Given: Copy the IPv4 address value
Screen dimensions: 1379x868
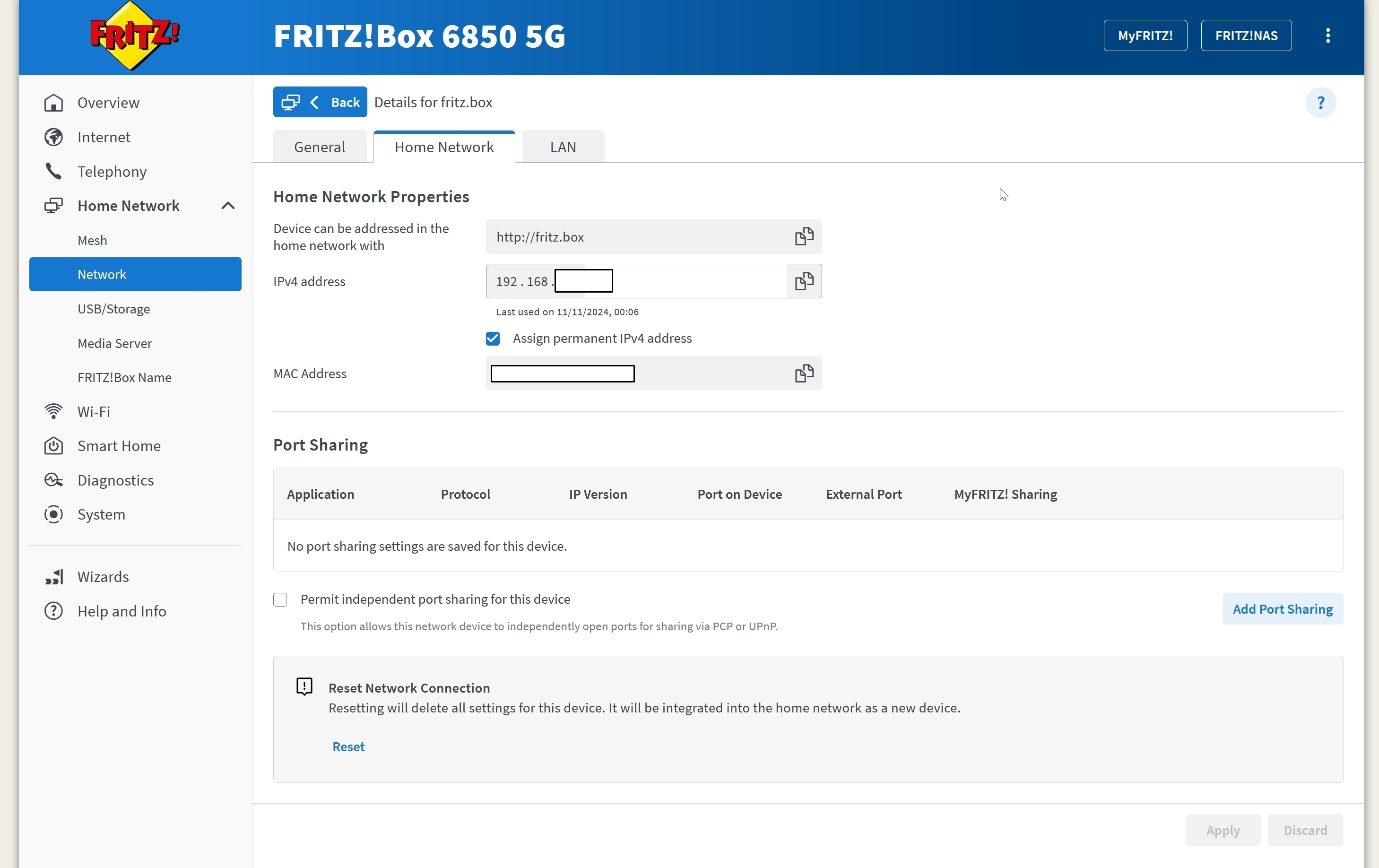Looking at the screenshot, I should [804, 281].
